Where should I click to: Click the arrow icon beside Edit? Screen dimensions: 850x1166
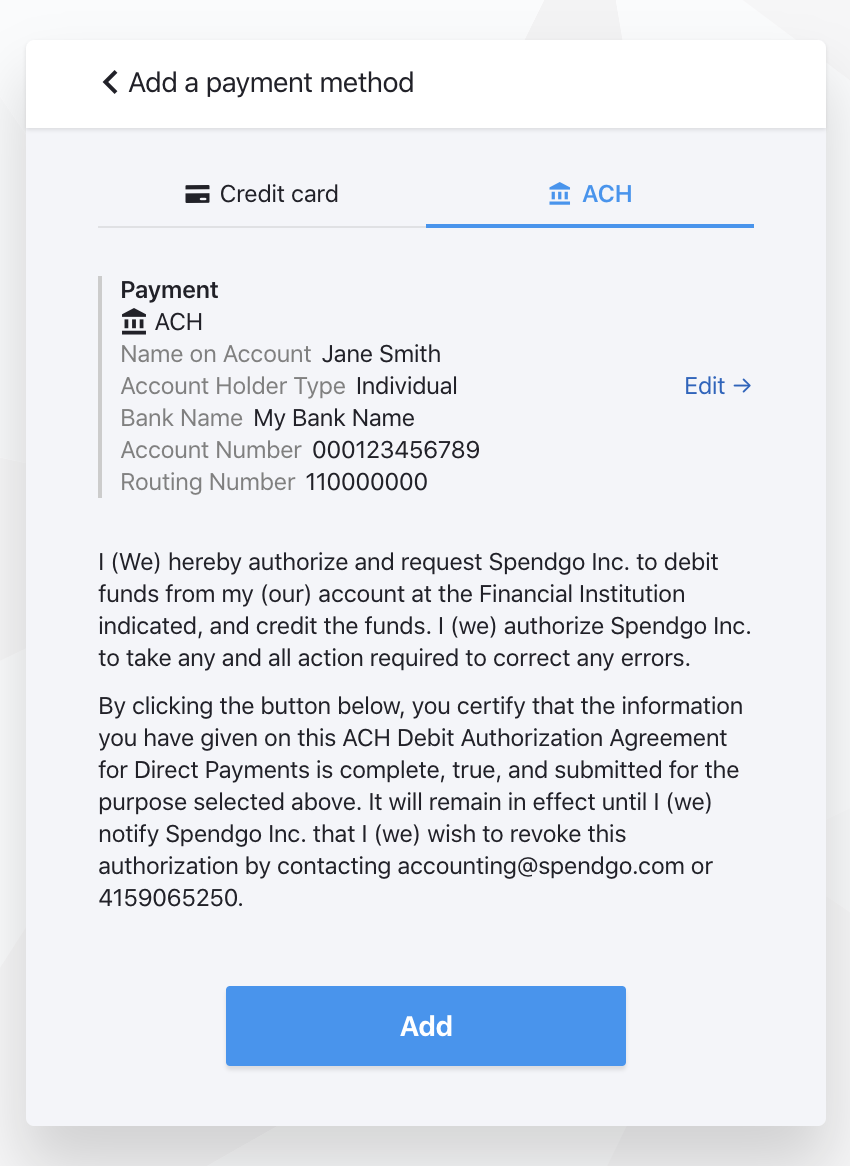(x=742, y=386)
